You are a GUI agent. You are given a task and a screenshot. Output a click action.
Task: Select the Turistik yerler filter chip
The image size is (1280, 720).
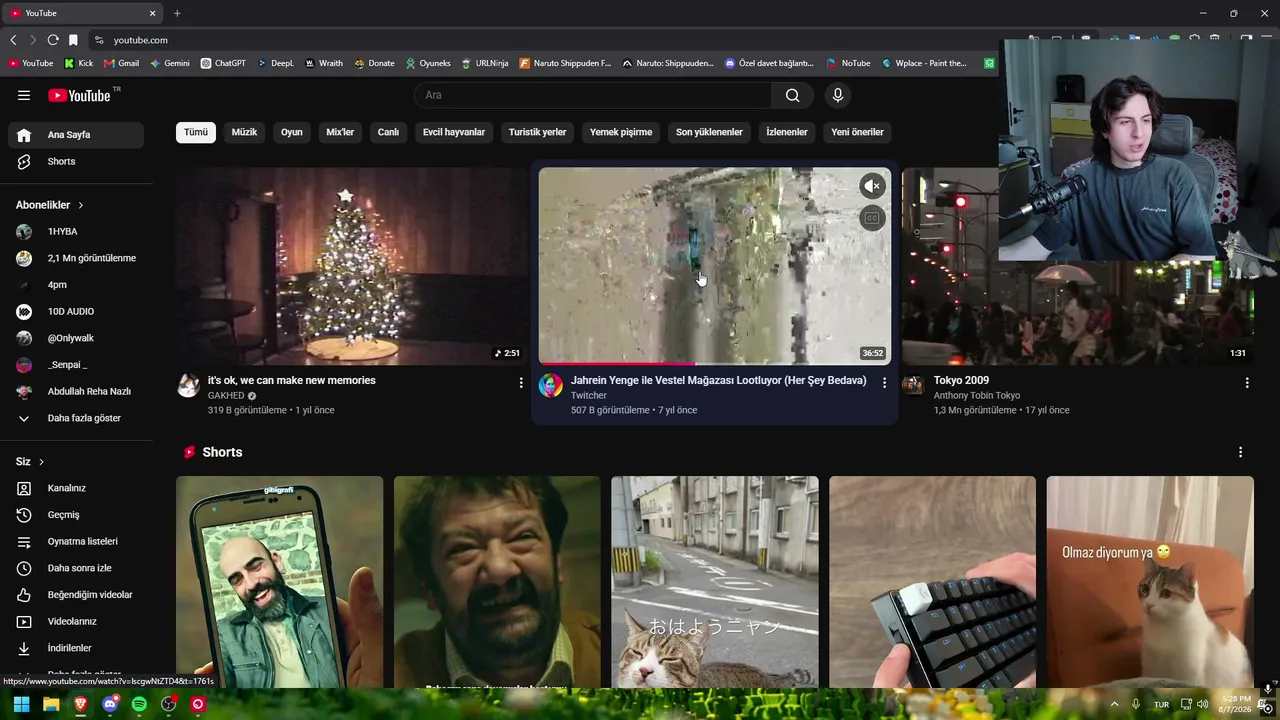pos(537,132)
